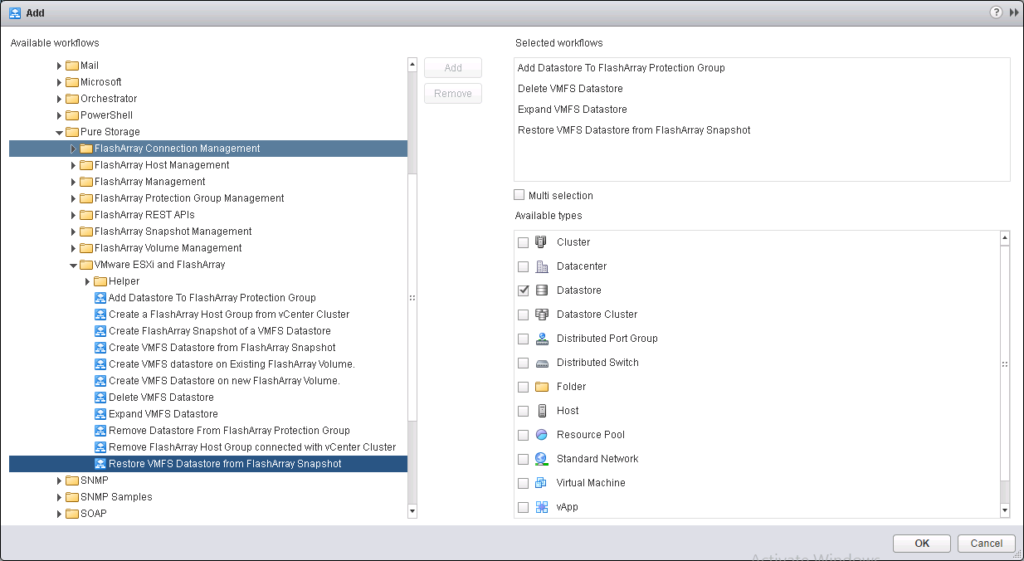Select Restore VMFS Datastore from FlashArray Snapshot in Selected workflows
Viewport: 1024px width, 561px height.
634,131
